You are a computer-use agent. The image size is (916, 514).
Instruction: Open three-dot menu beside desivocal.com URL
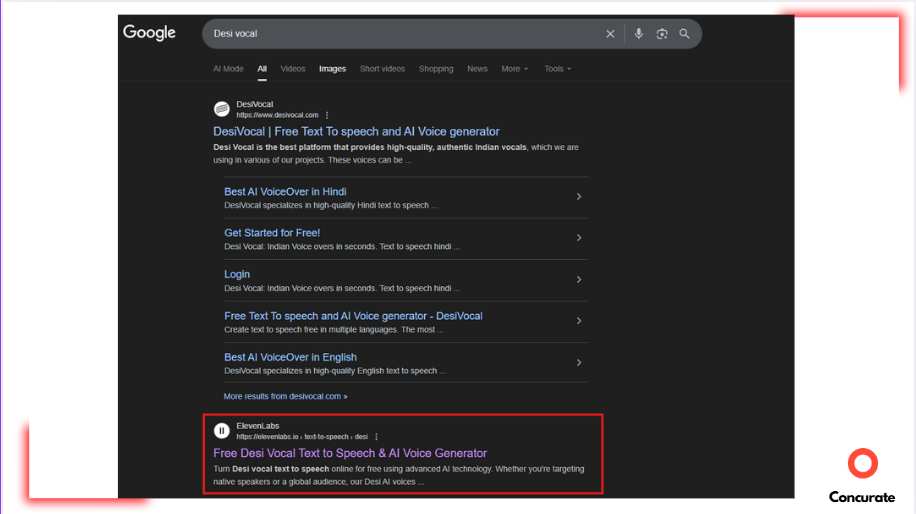coord(327,115)
